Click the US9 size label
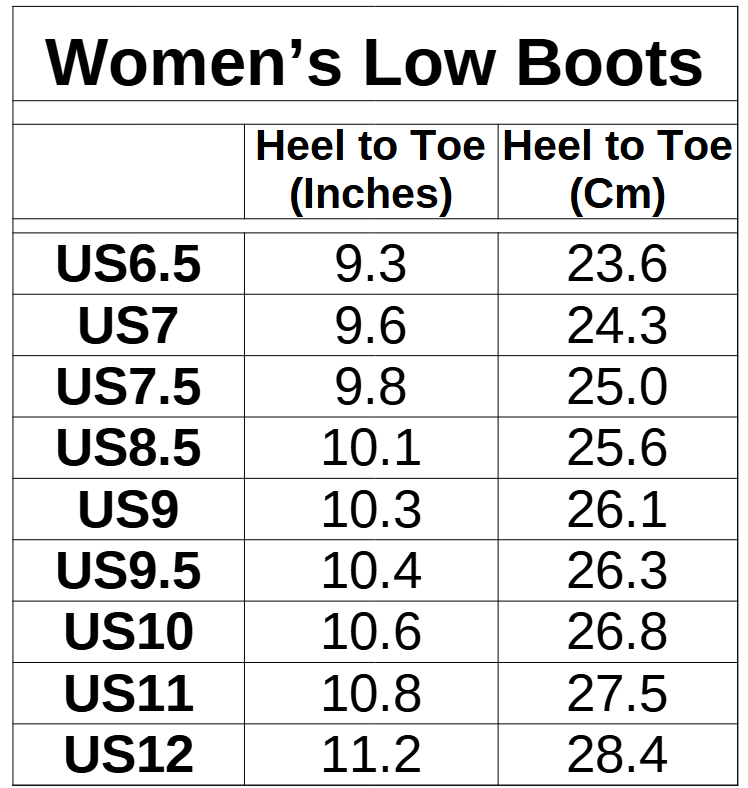The image size is (748, 788). (x=128, y=510)
